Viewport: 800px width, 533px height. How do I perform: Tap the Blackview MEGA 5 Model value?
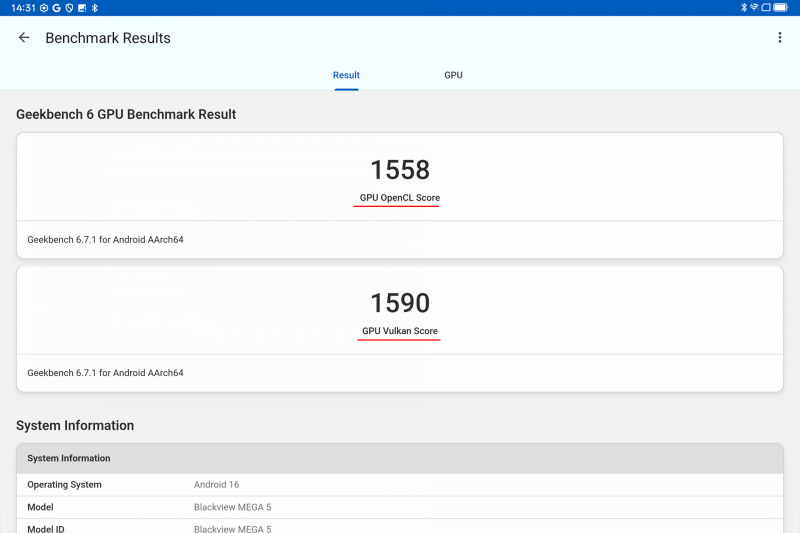[233, 507]
